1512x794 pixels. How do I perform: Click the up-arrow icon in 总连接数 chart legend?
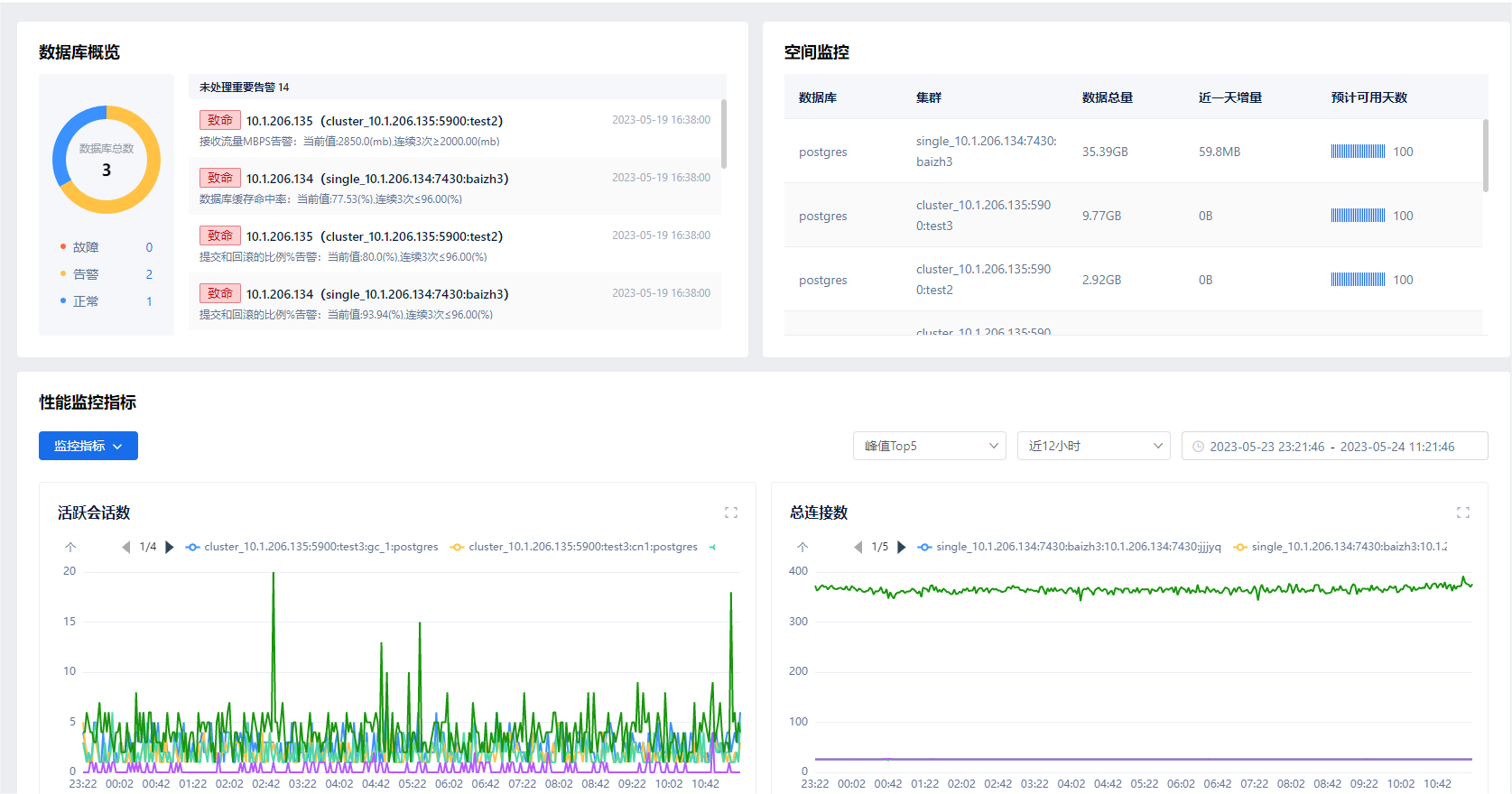tap(802, 547)
